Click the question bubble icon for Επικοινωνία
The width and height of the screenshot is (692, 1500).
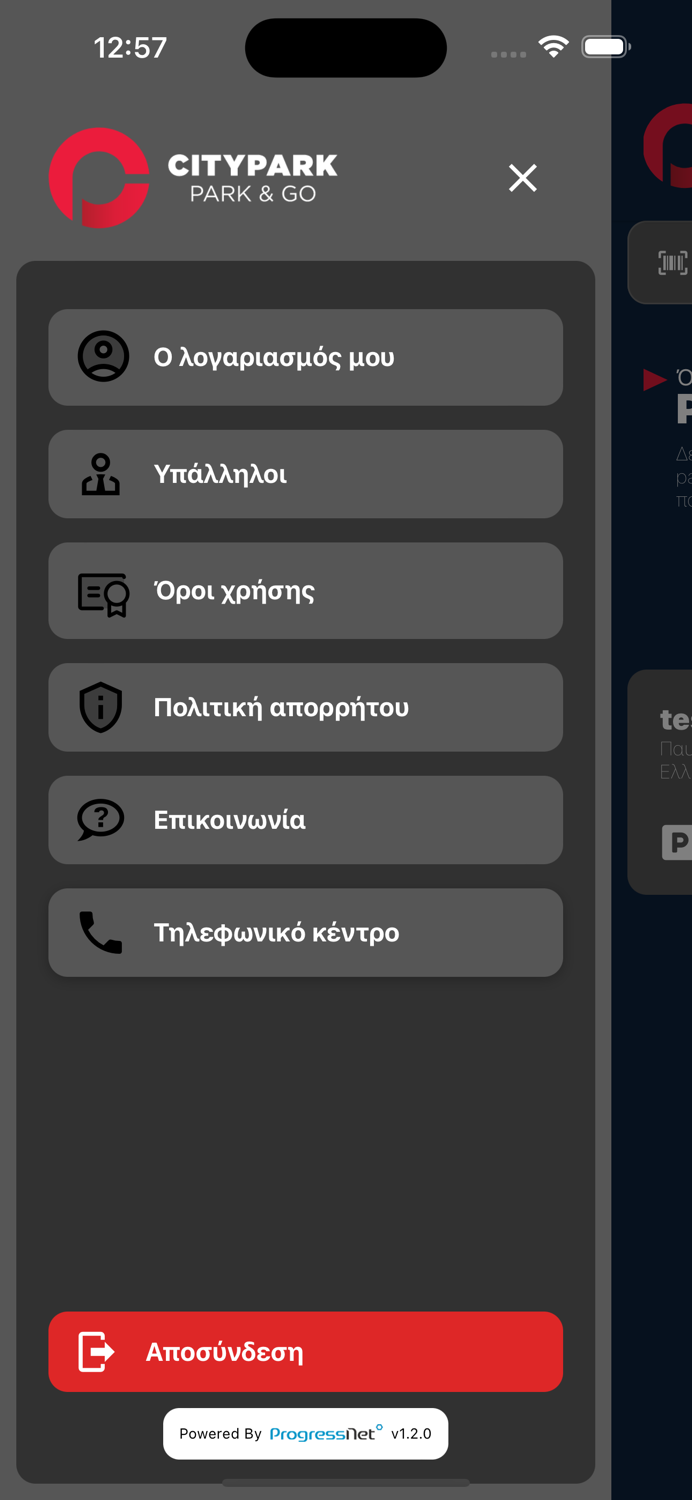tap(101, 820)
